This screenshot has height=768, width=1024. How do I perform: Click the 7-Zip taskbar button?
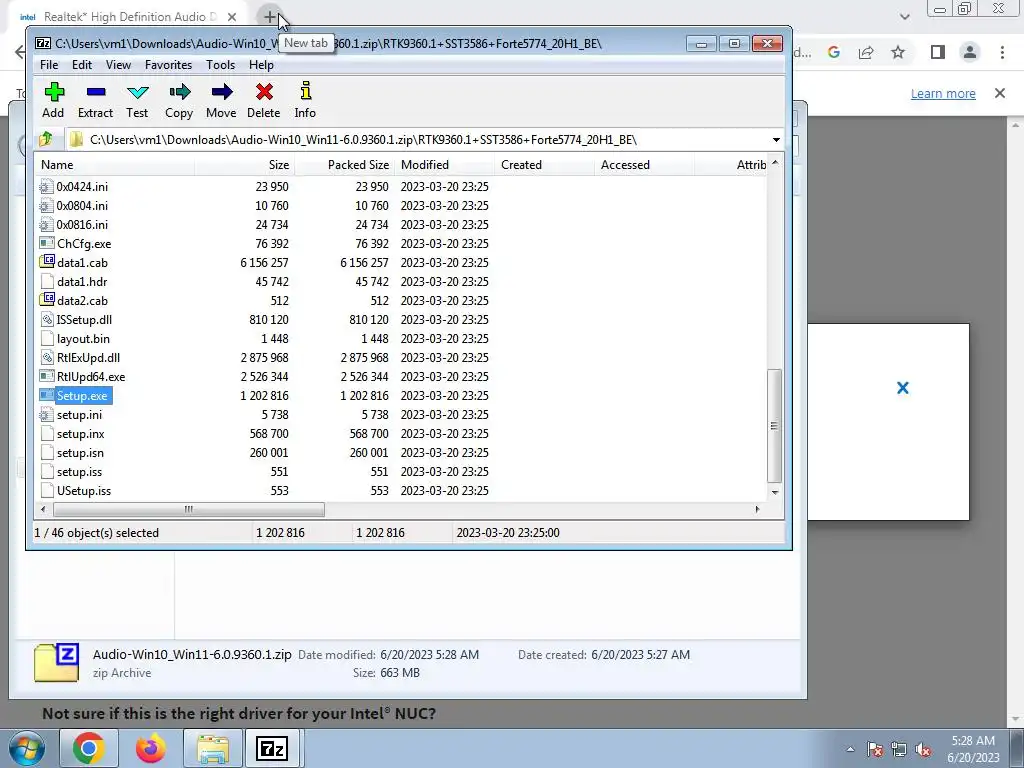coord(272,748)
